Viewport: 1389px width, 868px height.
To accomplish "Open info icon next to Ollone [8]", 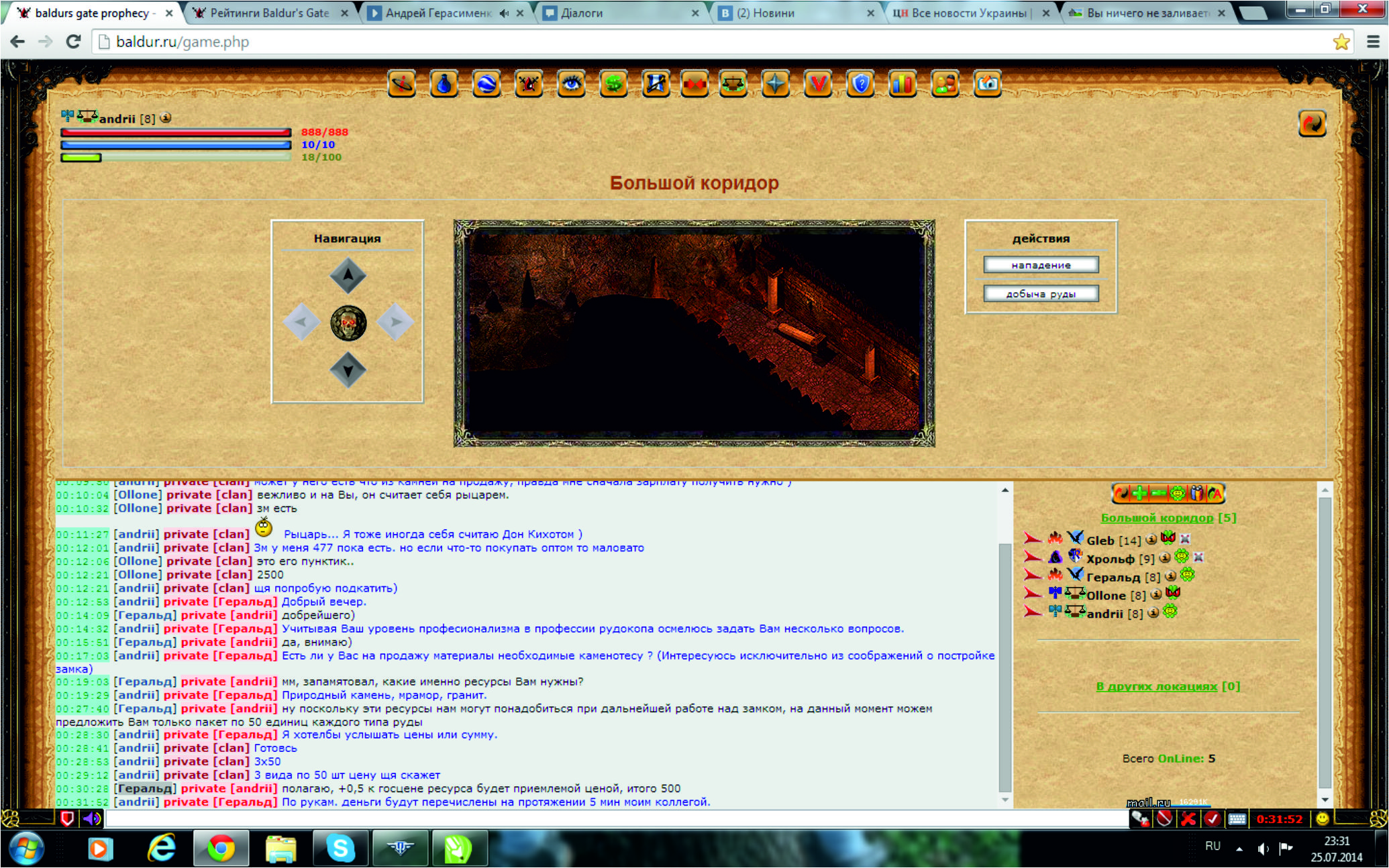I will click(x=1155, y=594).
